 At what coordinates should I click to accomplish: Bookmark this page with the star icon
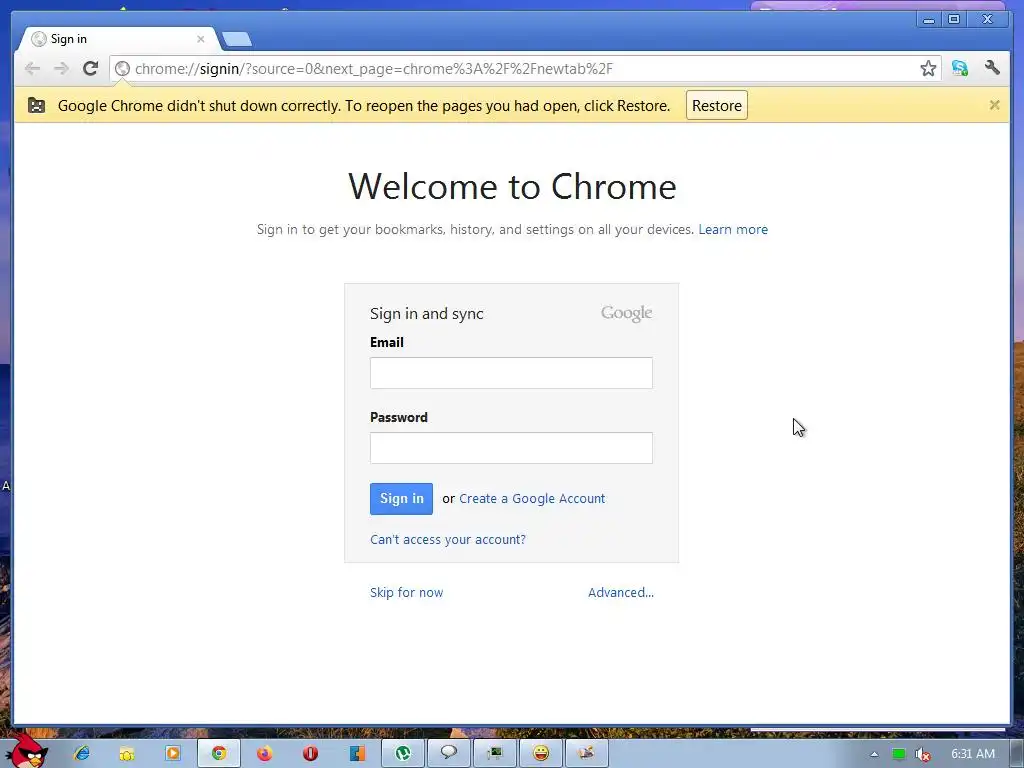point(928,69)
